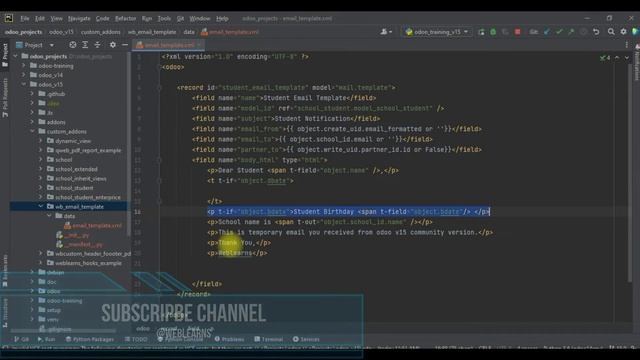This screenshot has height=360, width=640.
Task: Click Collapse All in Project panel
Action: click(98, 45)
